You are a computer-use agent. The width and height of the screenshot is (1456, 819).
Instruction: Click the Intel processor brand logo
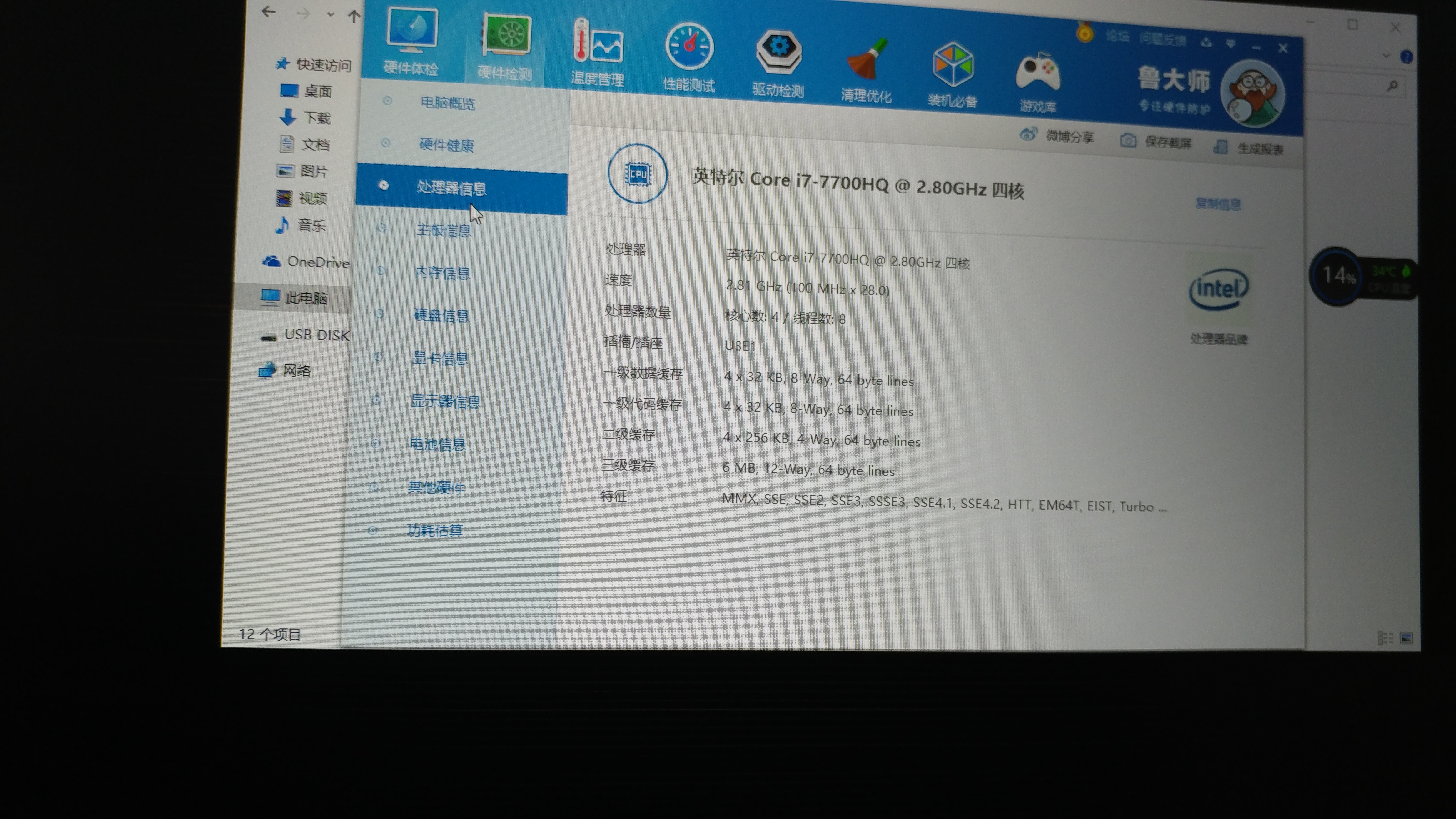click(x=1219, y=289)
